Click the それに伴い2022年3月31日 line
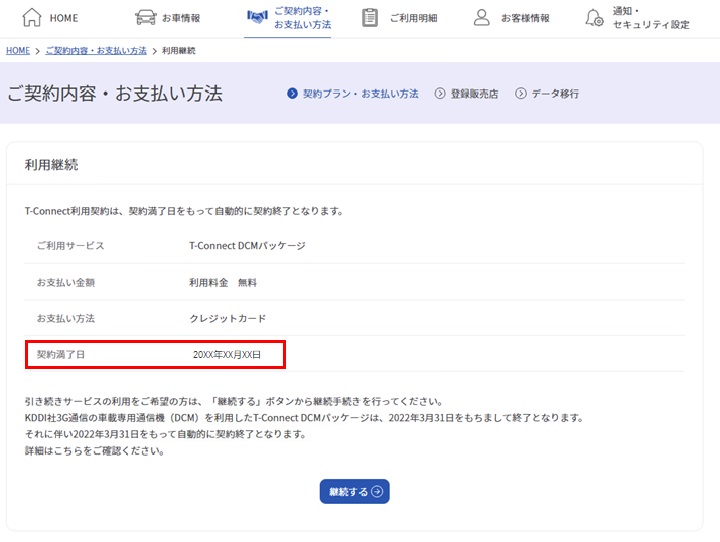Viewport: 720px width, 542px height. click(165, 435)
